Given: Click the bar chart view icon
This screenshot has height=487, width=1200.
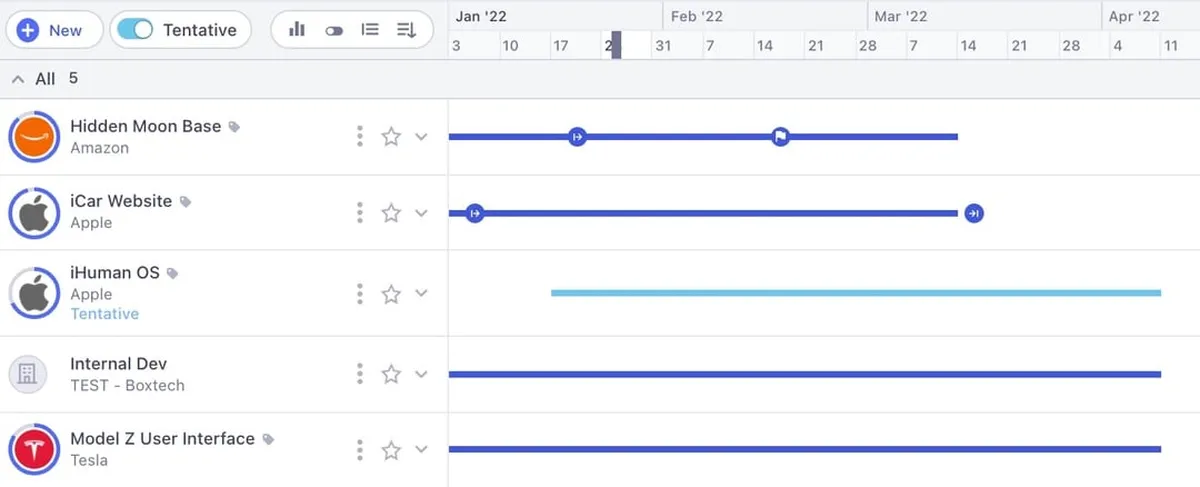Looking at the screenshot, I should [297, 30].
